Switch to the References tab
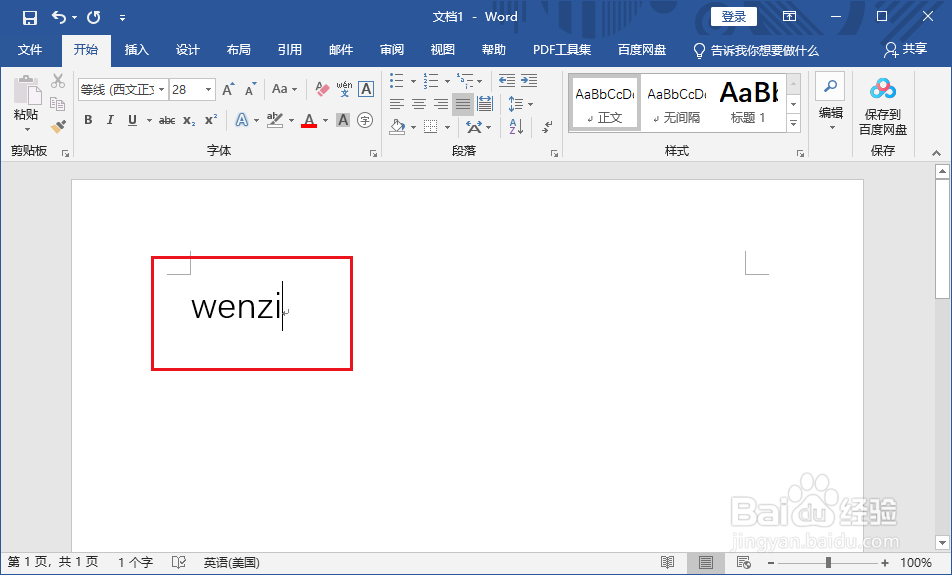This screenshot has height=575, width=952. pyautogui.click(x=290, y=50)
